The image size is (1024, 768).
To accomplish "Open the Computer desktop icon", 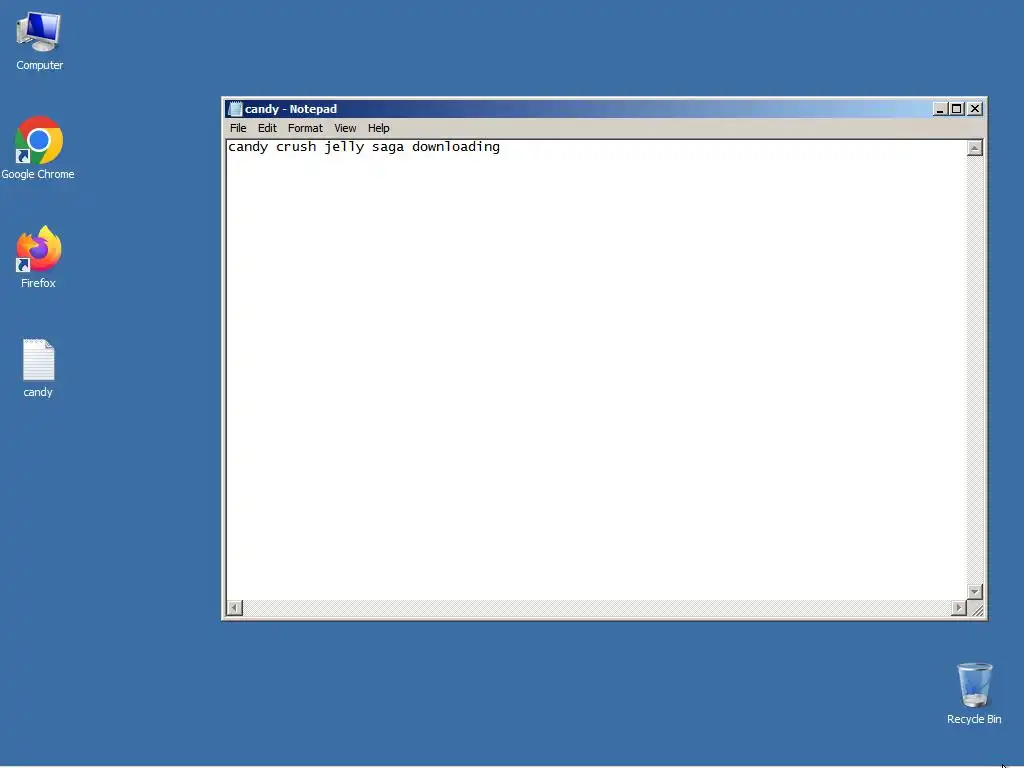I will (x=39, y=40).
